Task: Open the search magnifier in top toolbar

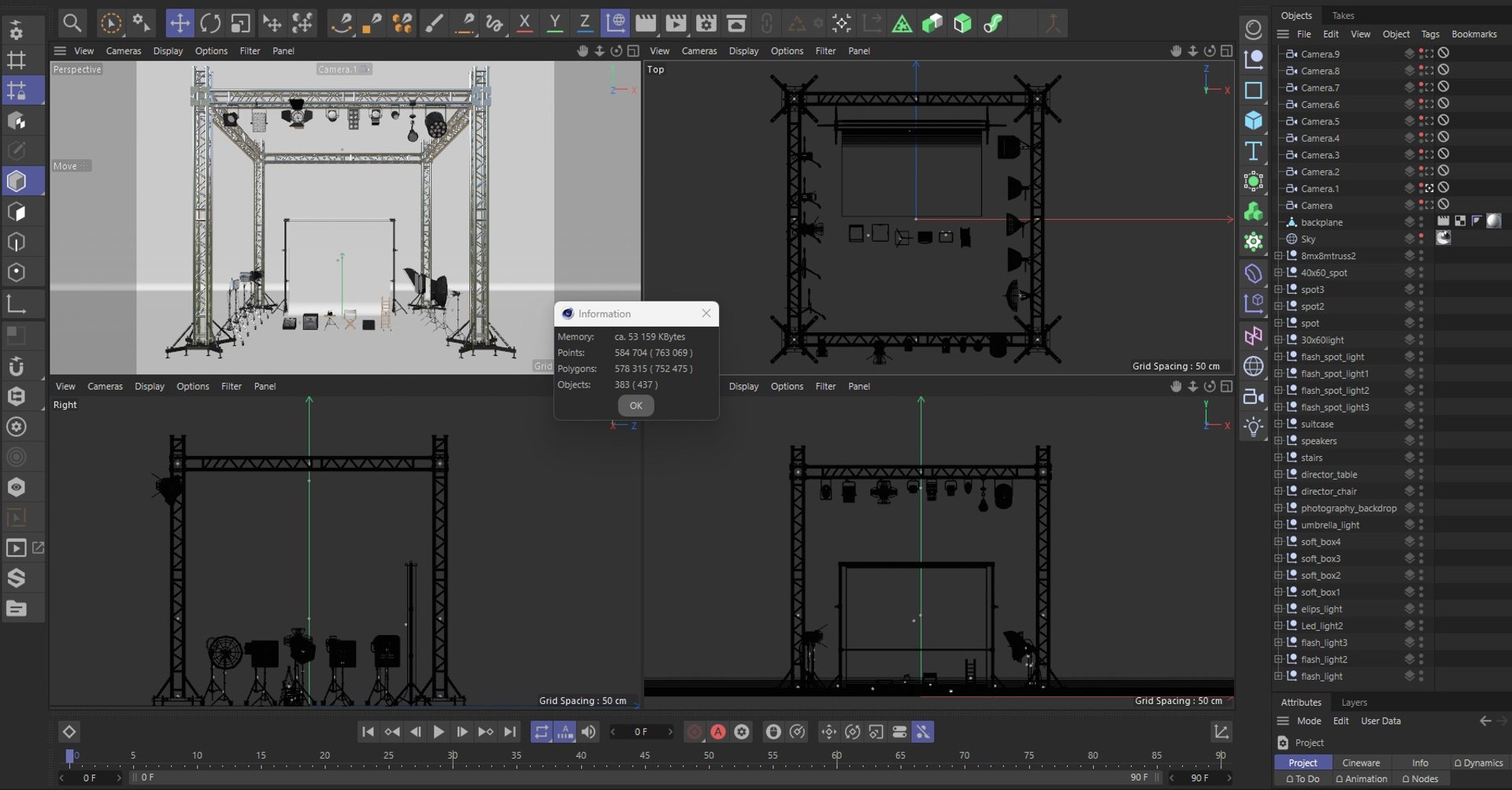Action: (x=72, y=23)
